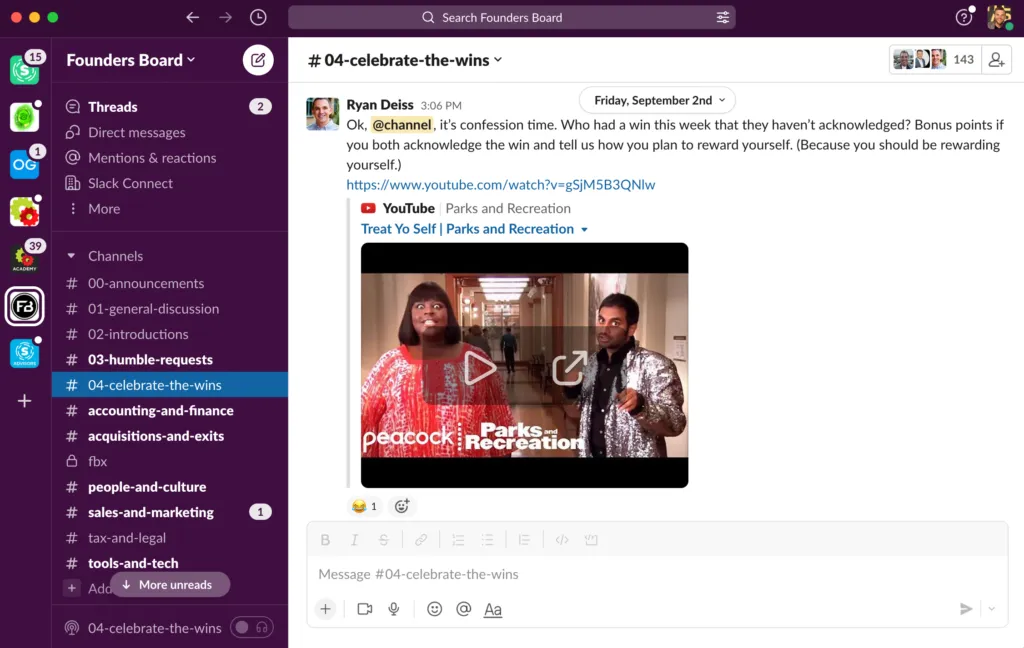Apply italic formatting
Viewport: 1024px width, 648px height.
point(354,540)
